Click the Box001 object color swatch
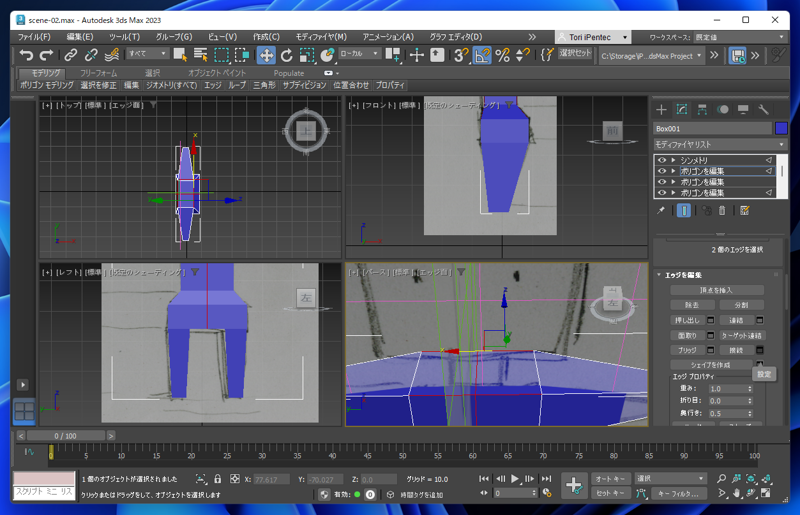Screen dimensions: 800x515 (x=781, y=128)
